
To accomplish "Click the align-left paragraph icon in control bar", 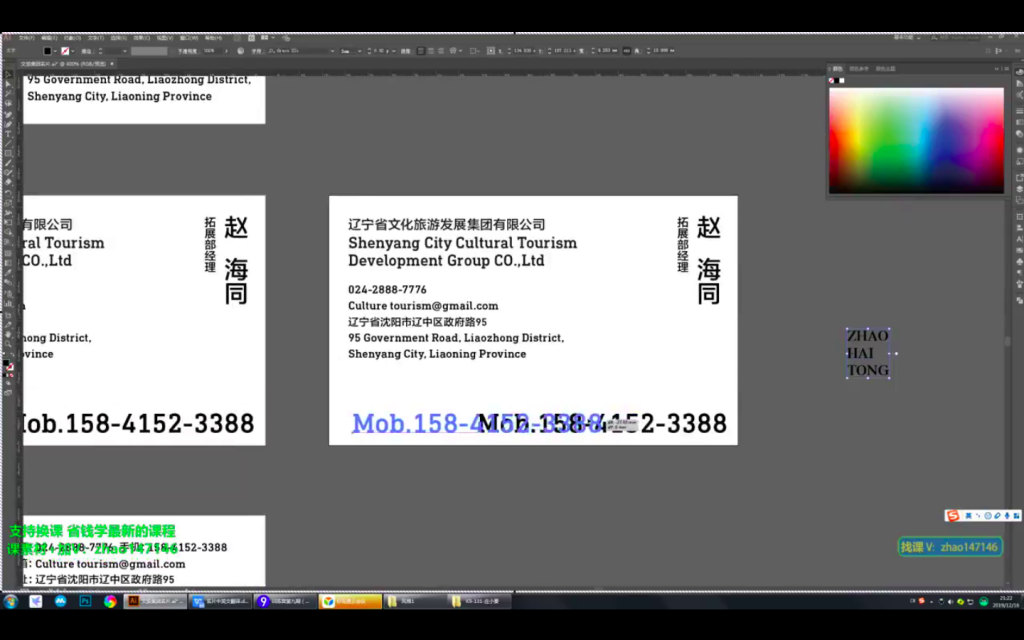I will pos(420,49).
